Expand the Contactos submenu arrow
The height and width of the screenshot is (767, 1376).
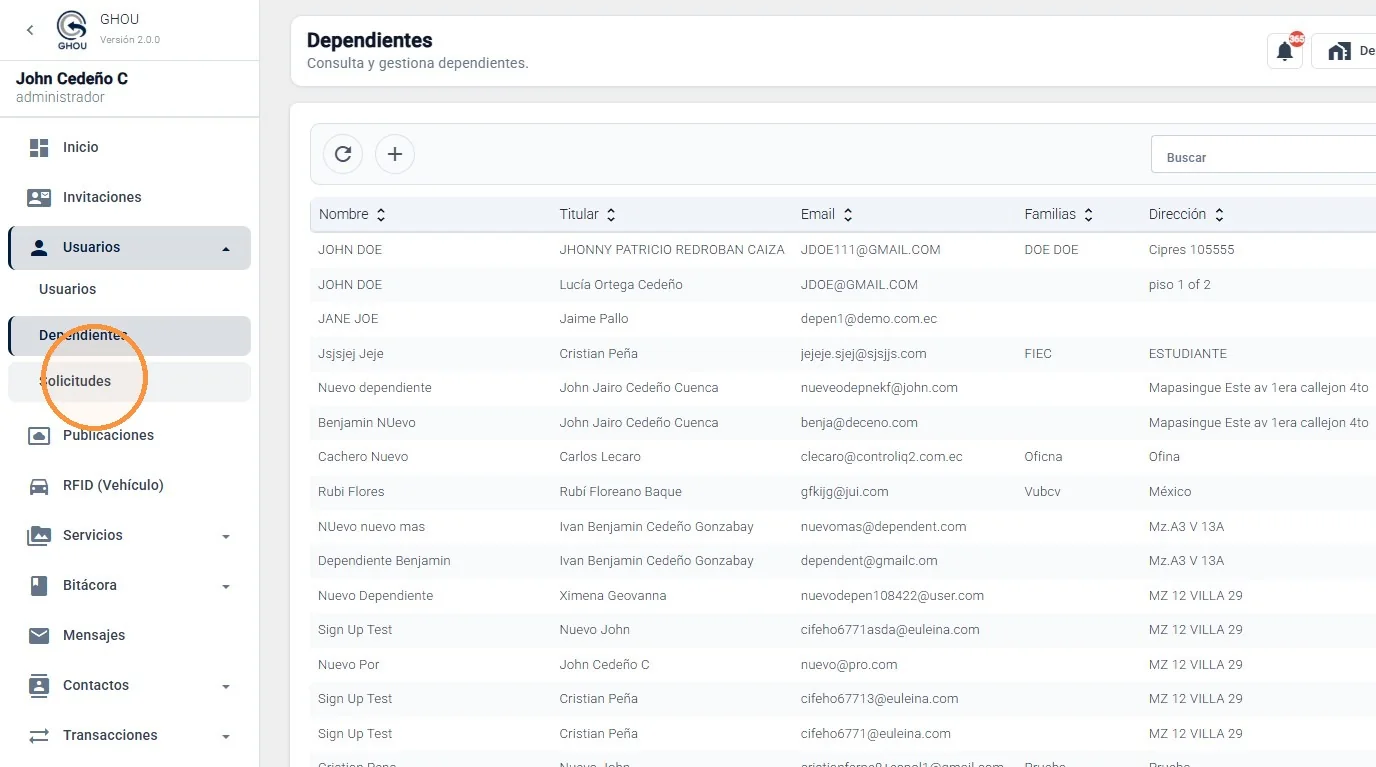(x=226, y=687)
